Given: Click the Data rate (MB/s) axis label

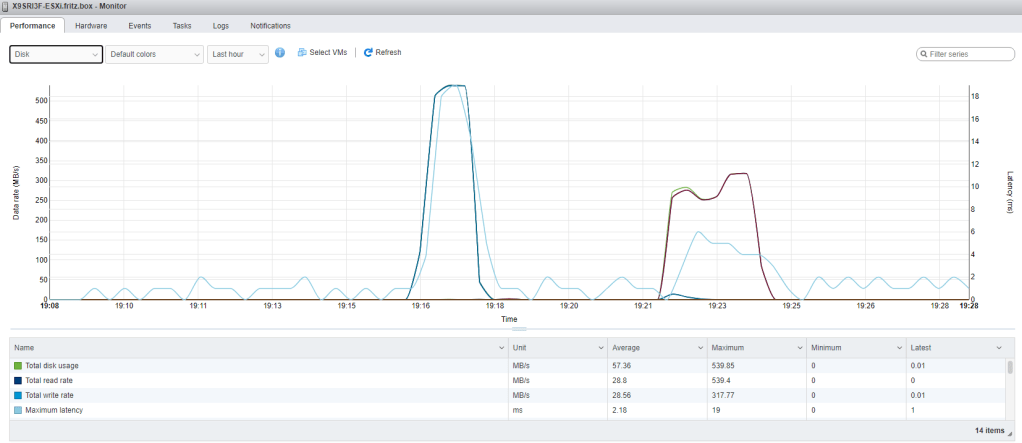Looking at the screenshot, I should [16, 192].
